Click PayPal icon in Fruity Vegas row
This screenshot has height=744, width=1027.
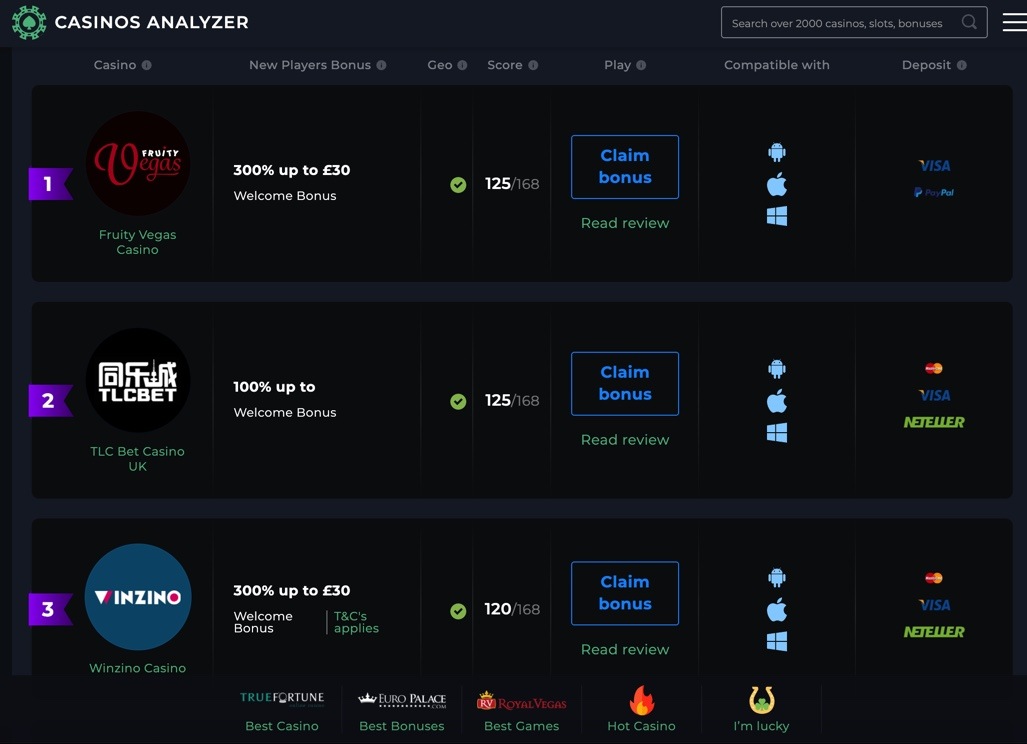934,193
